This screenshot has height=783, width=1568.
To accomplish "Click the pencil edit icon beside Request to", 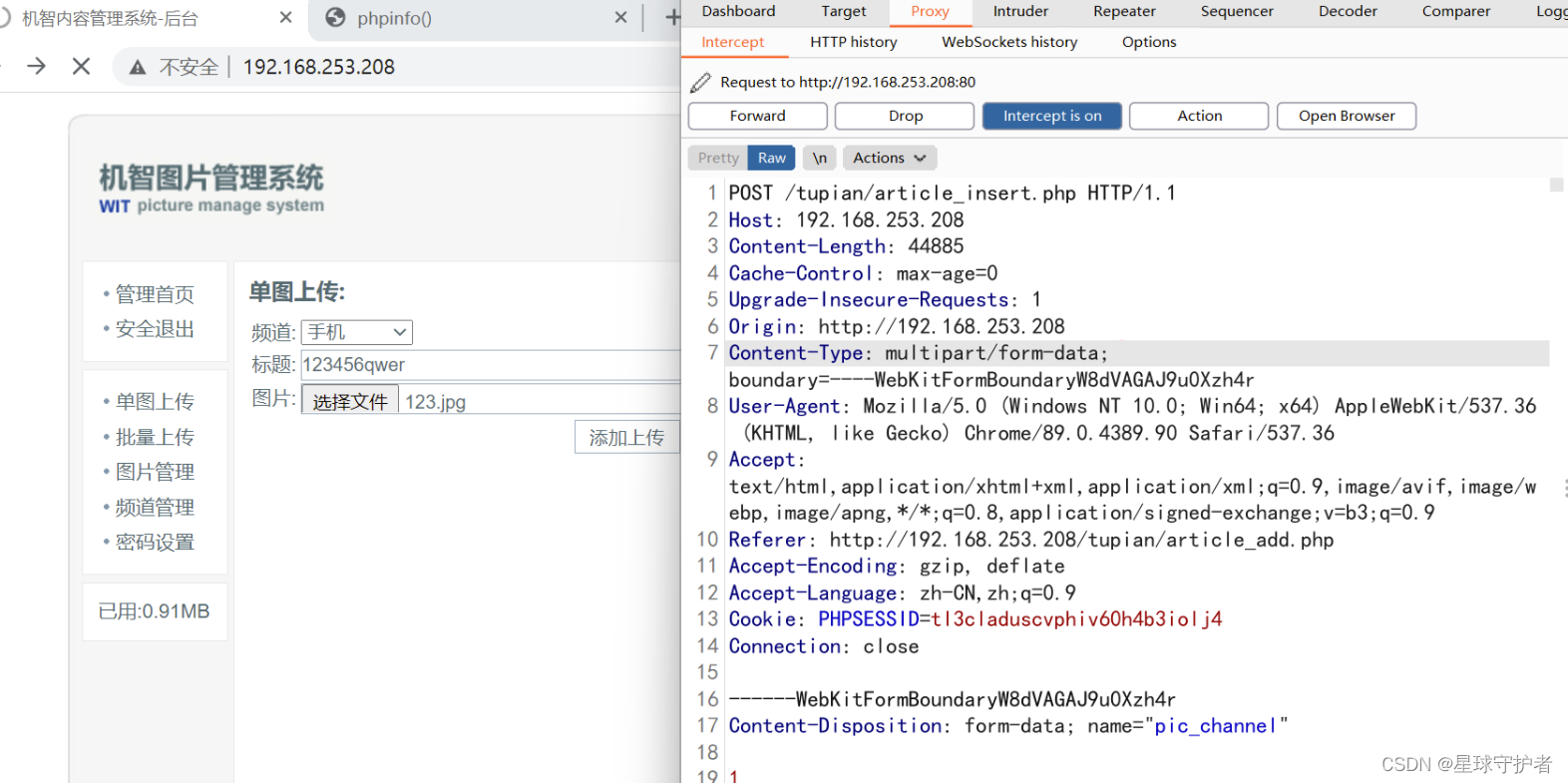I will coord(701,82).
